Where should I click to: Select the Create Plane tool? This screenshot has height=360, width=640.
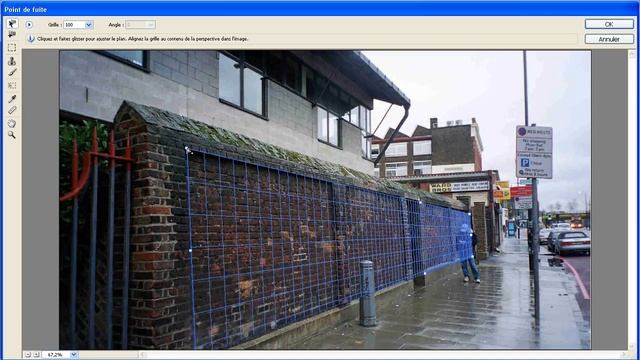pos(12,35)
